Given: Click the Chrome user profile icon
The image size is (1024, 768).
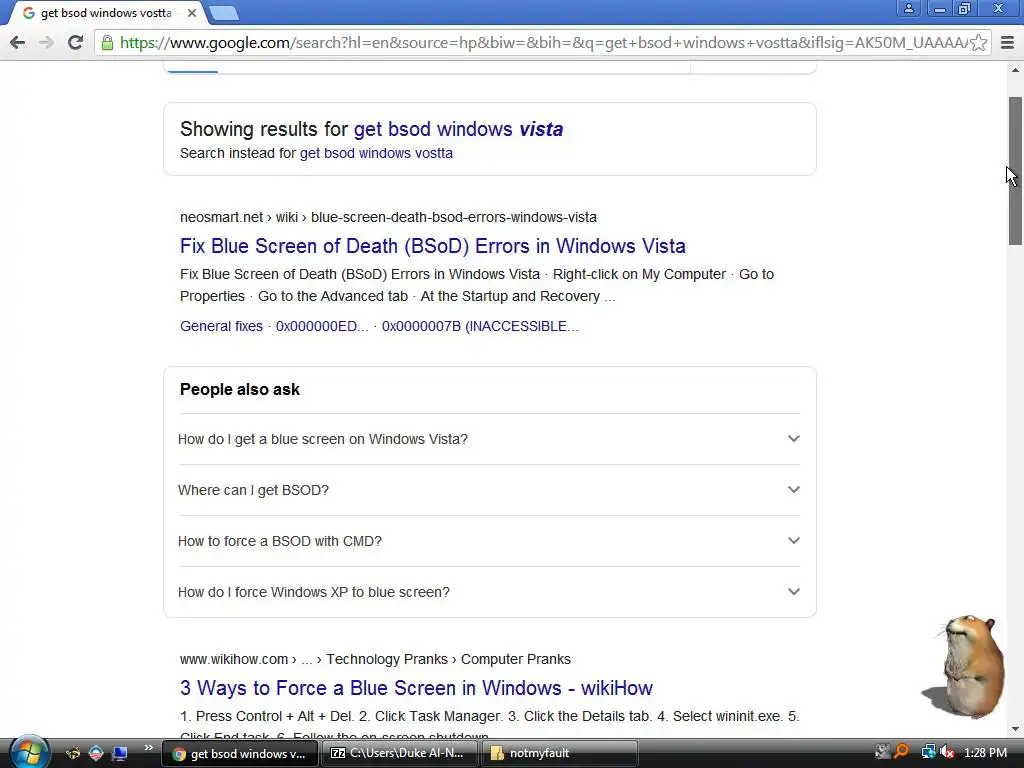Looking at the screenshot, I should 908,8.
